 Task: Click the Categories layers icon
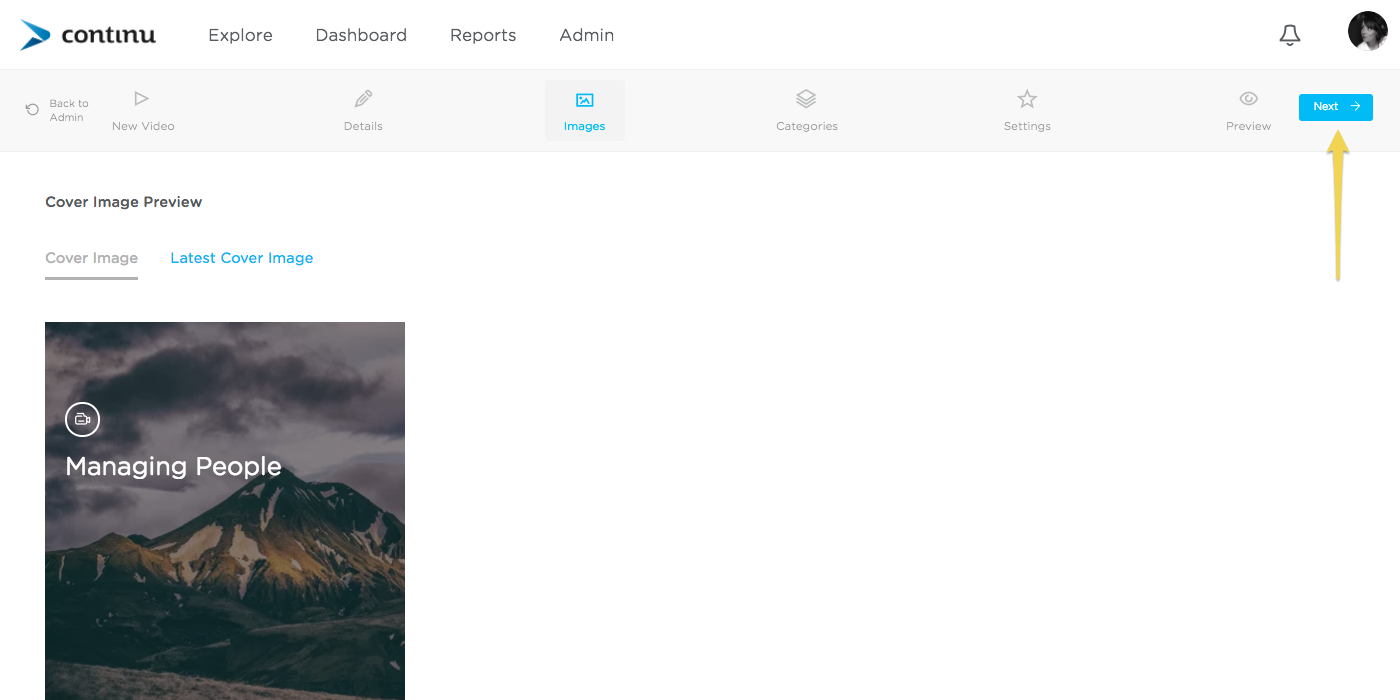point(806,98)
